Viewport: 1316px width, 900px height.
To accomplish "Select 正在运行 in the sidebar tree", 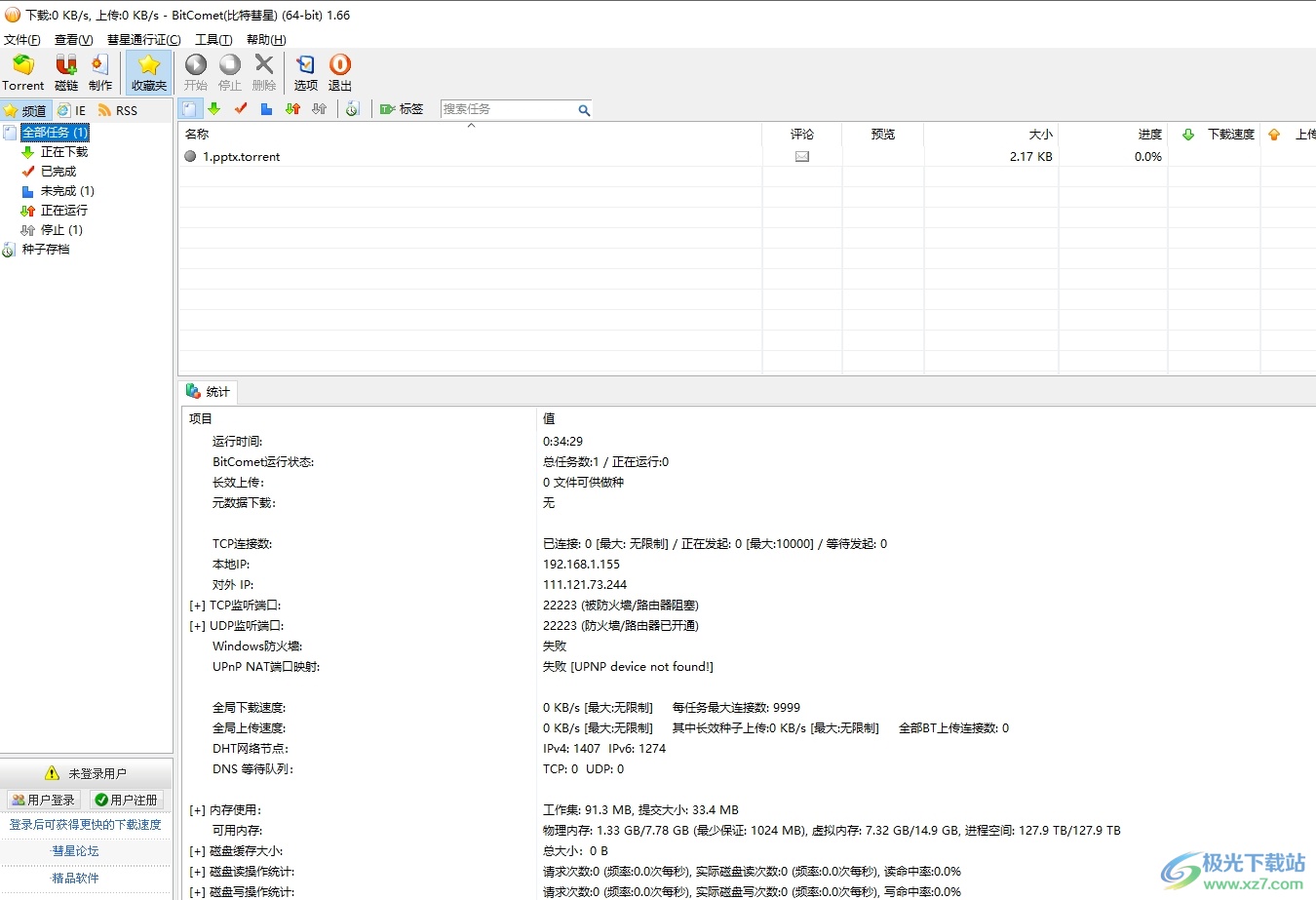I will (x=64, y=211).
